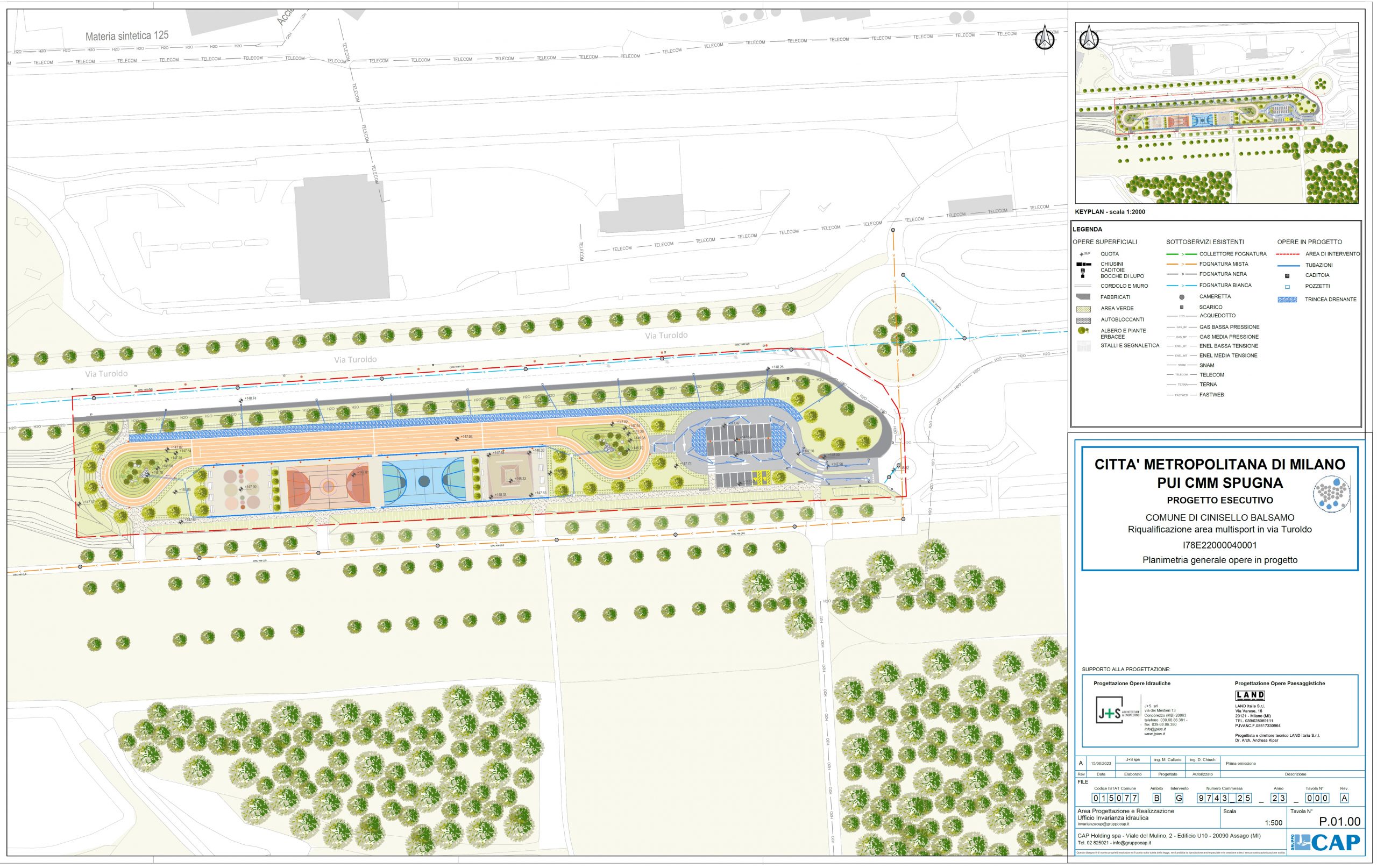Click the LAND company logo
The height and width of the screenshot is (868, 1377).
point(1250,695)
